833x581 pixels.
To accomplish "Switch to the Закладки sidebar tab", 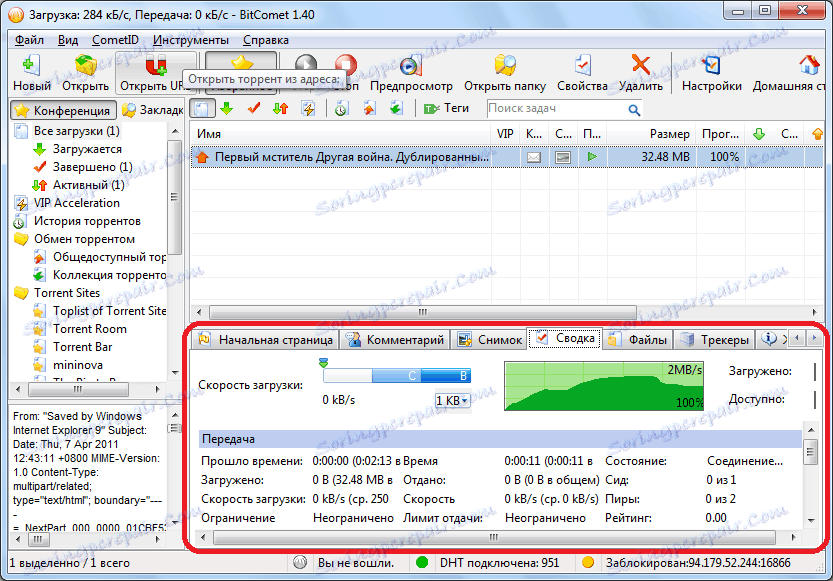I will 152,110.
